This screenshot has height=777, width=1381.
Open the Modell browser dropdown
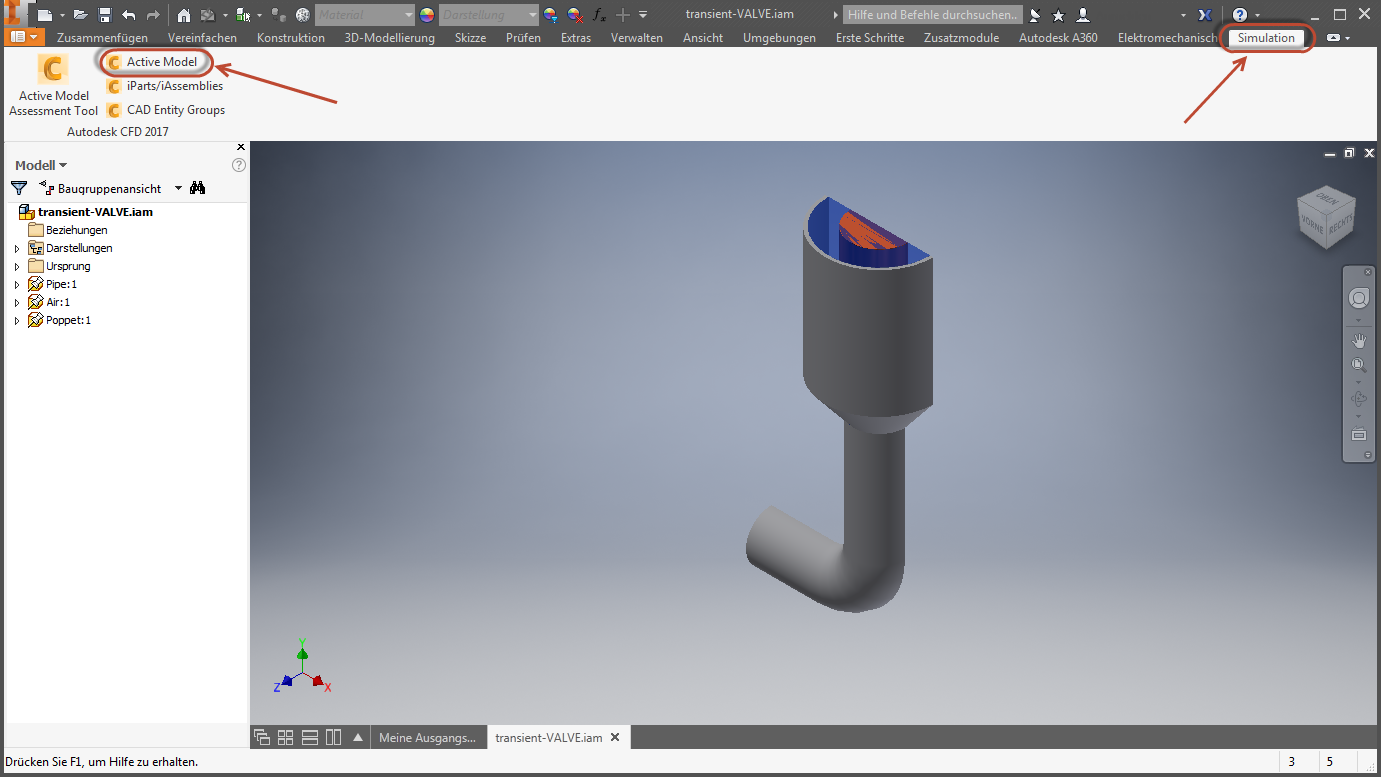[41, 165]
